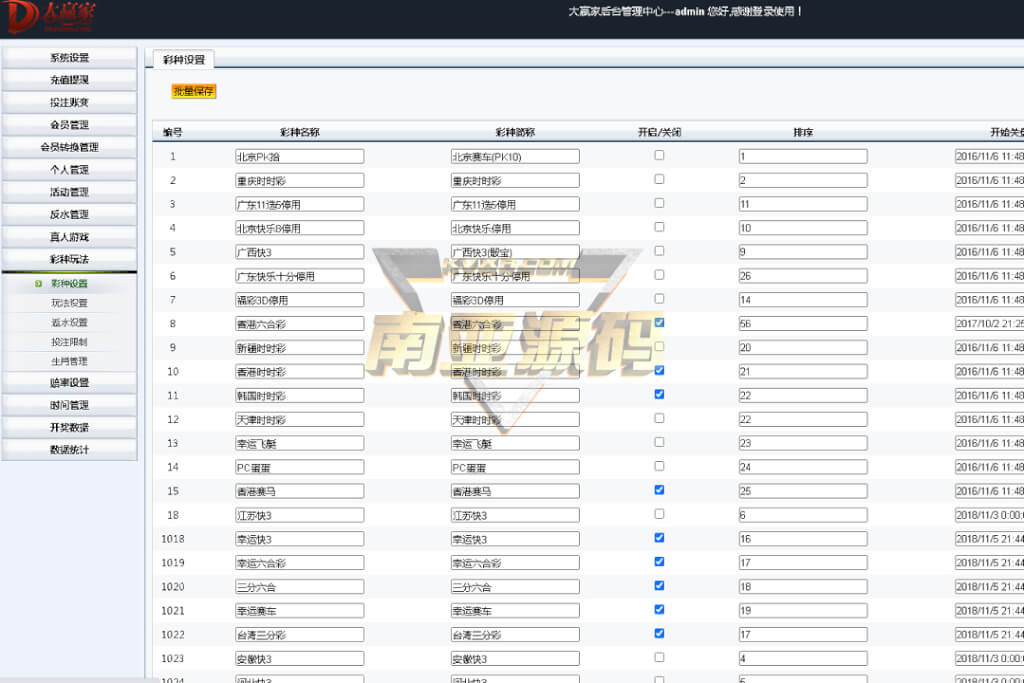This screenshot has height=683, width=1024.
Task: Click the 排序 column header
Action: point(803,133)
